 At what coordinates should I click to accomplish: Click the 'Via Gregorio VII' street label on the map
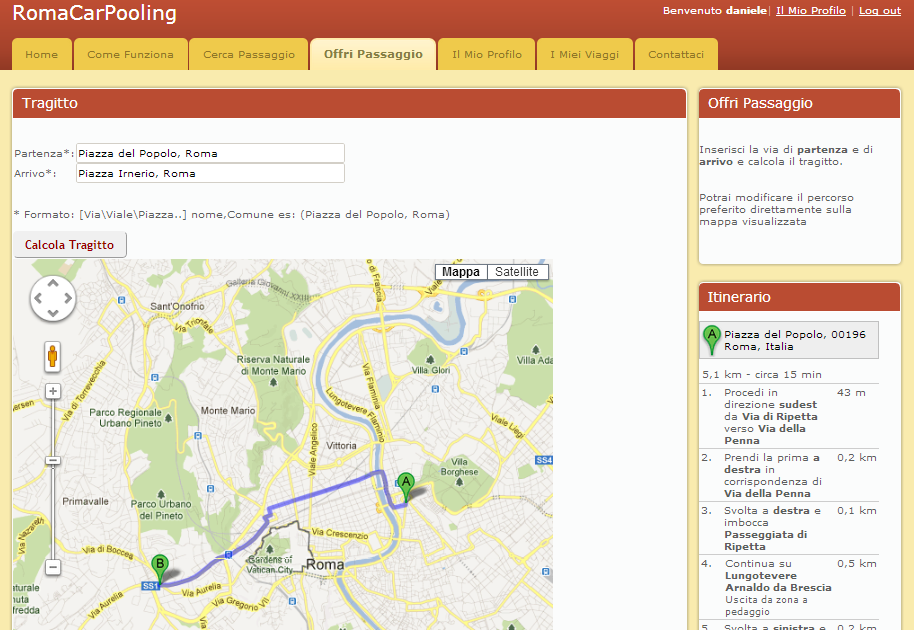point(240,603)
